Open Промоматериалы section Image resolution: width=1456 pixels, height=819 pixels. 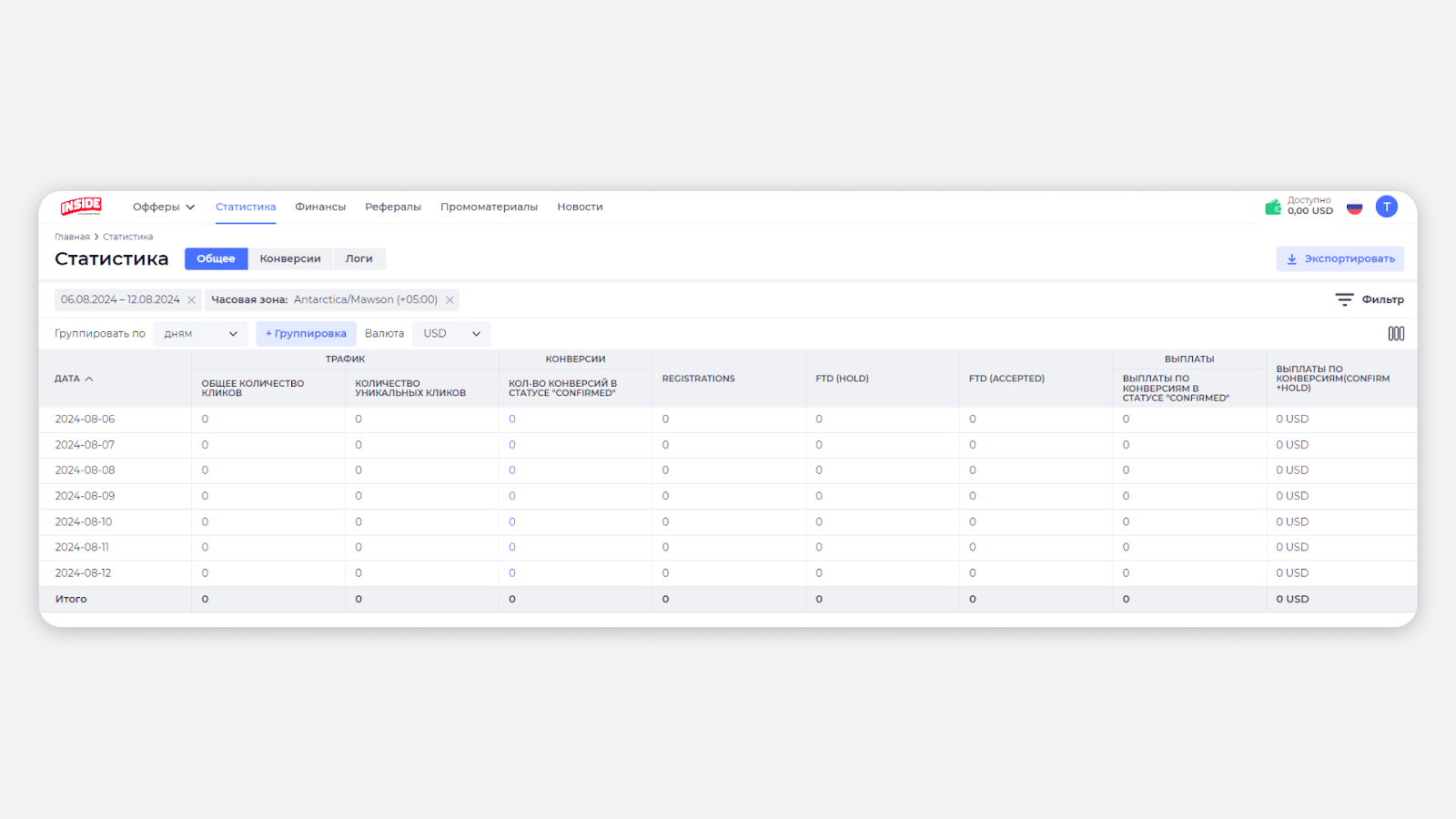(x=489, y=207)
